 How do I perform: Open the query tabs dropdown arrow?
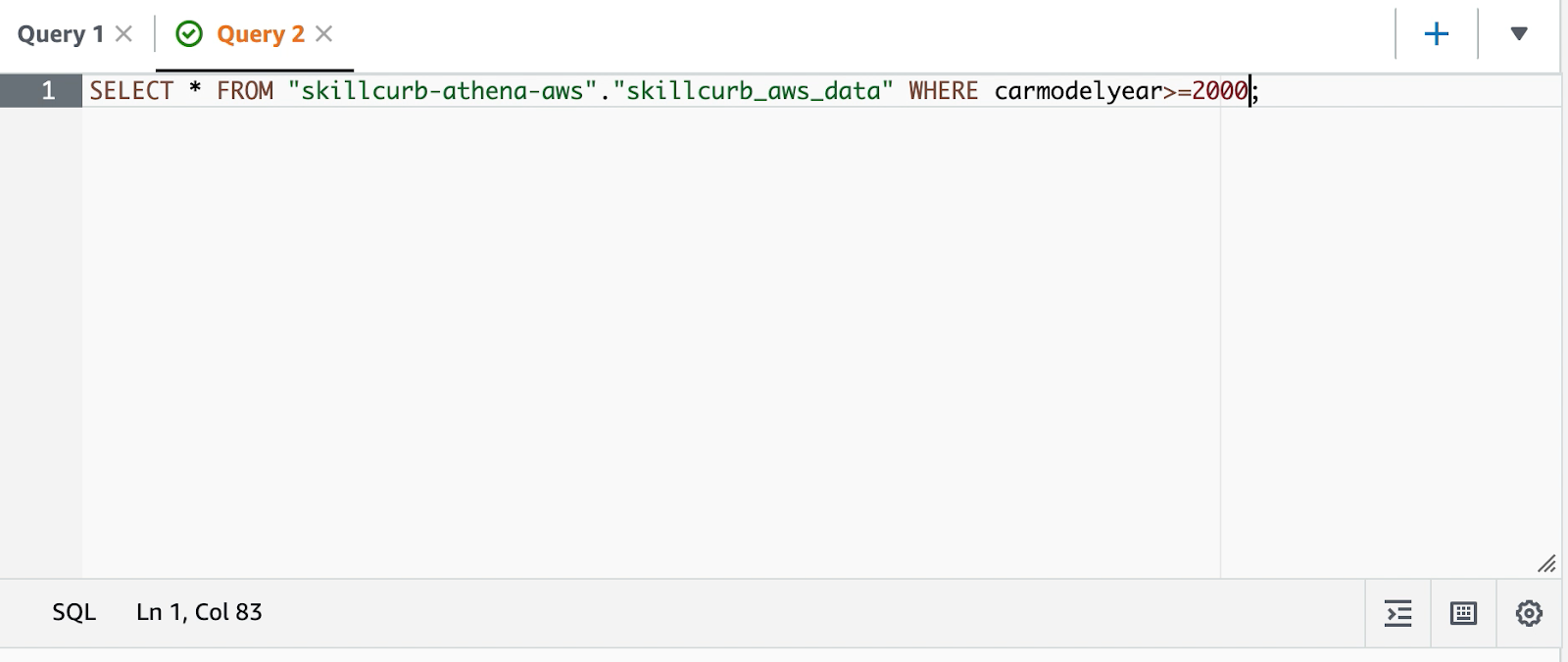pyautogui.click(x=1519, y=34)
